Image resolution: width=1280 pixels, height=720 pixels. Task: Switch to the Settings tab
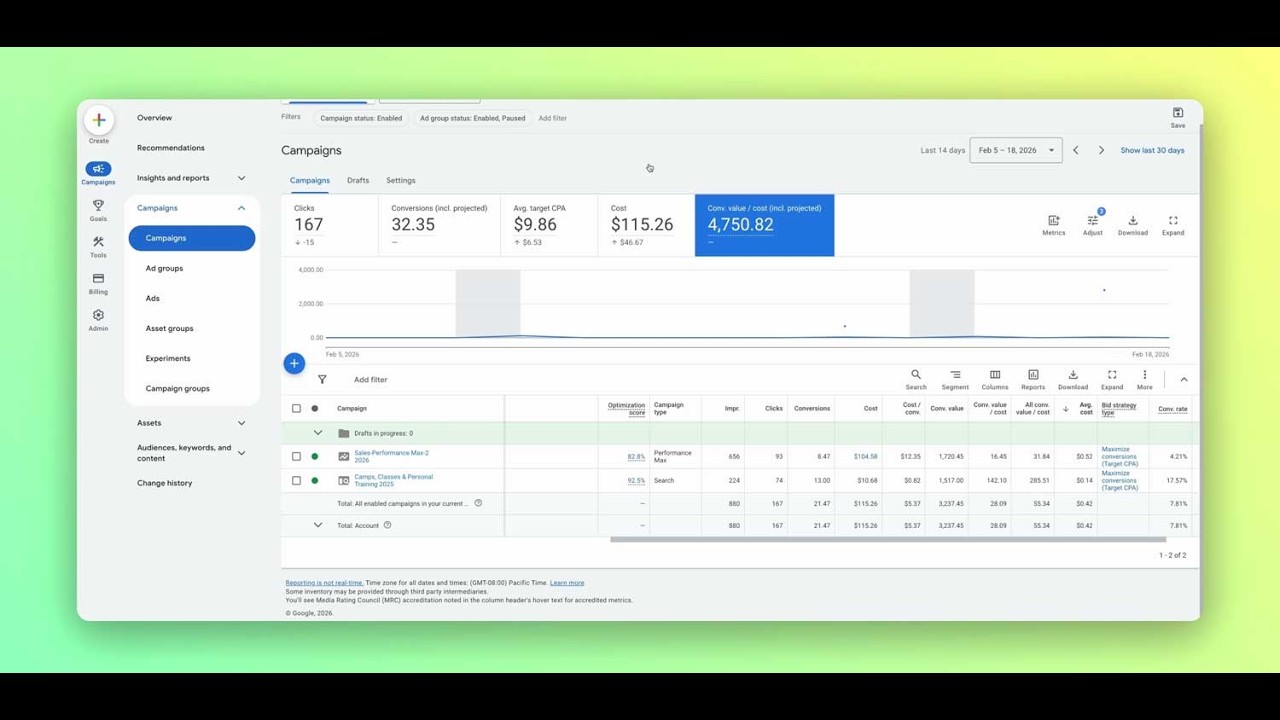[x=401, y=181]
